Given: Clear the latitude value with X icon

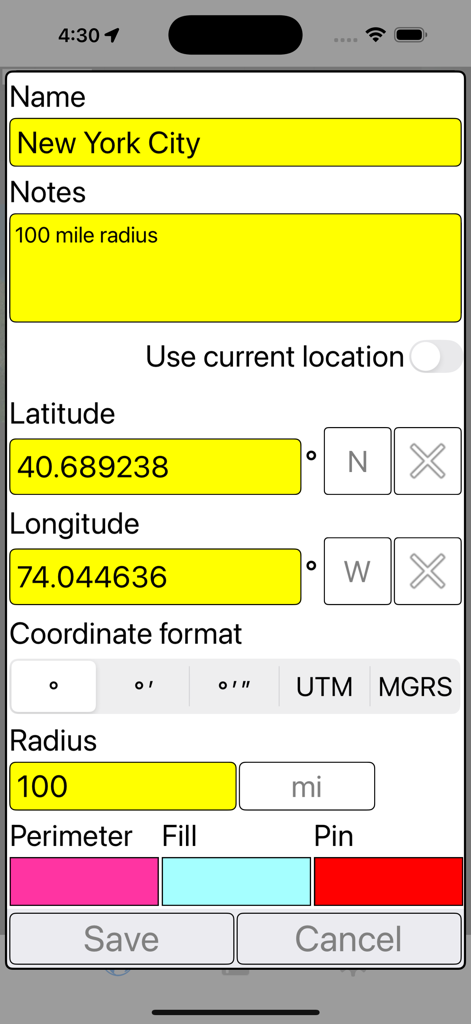Looking at the screenshot, I should [428, 461].
